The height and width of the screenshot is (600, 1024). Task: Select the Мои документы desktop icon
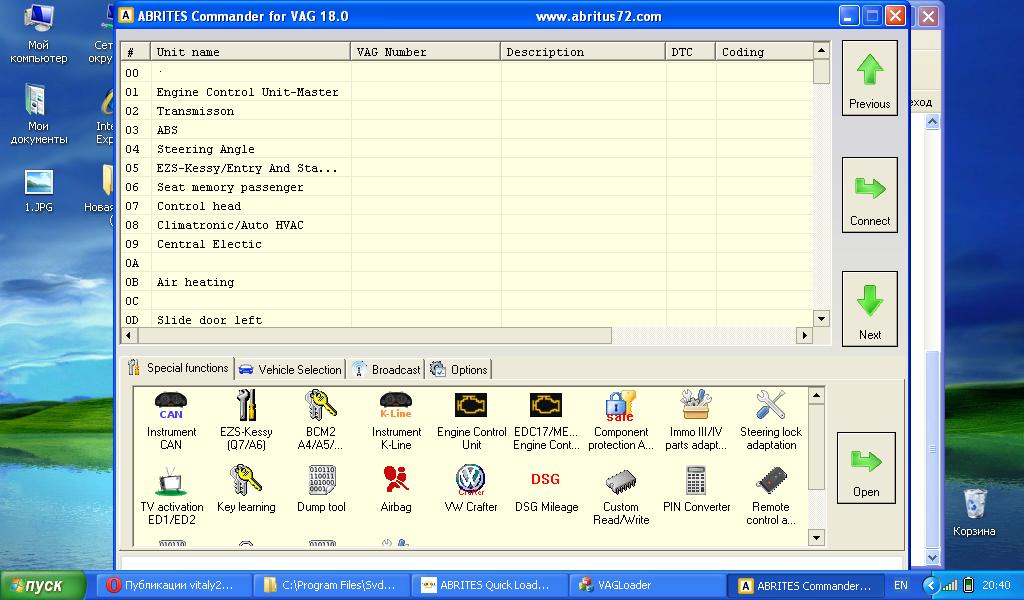[39, 114]
